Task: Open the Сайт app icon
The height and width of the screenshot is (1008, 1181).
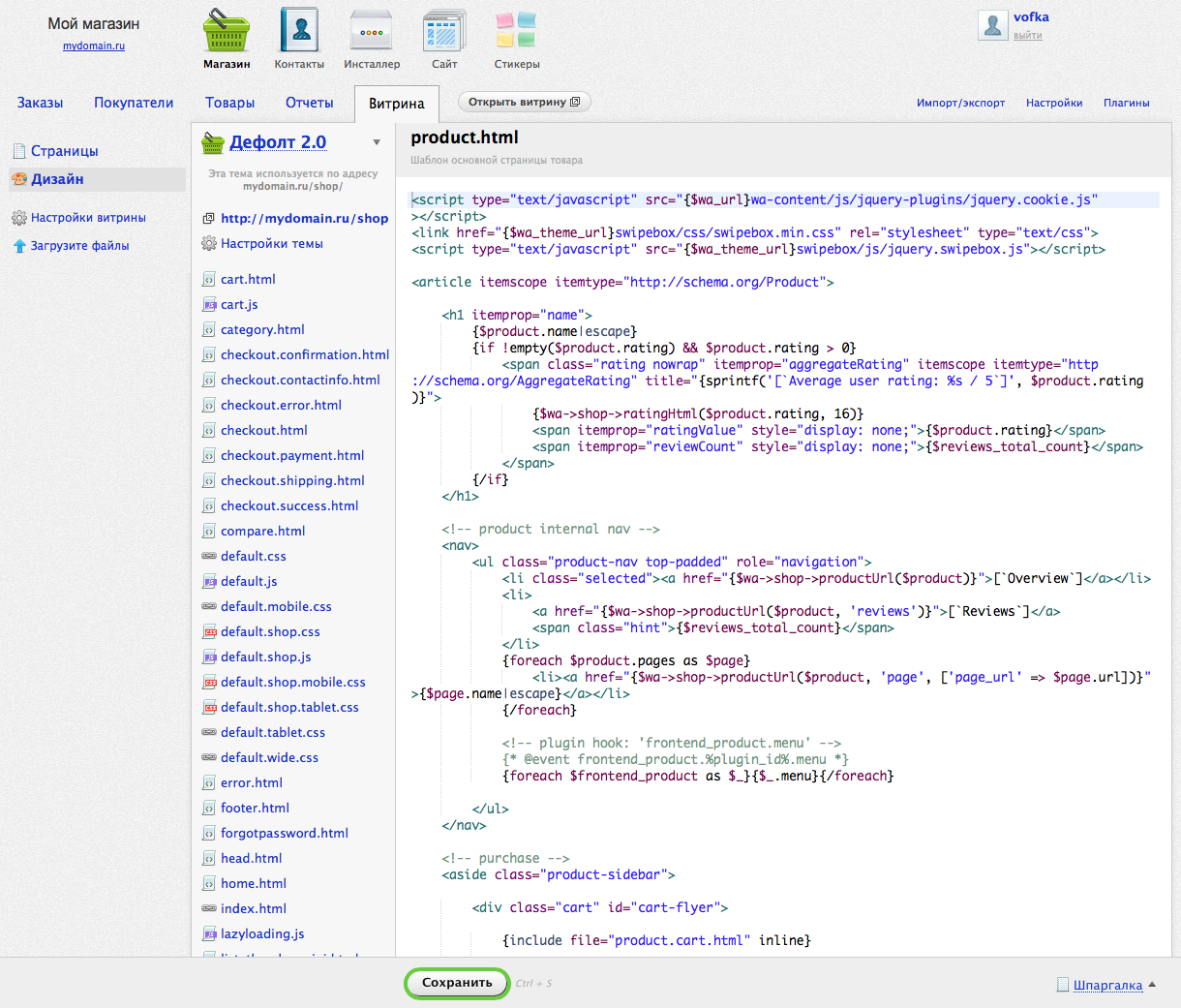Action: point(444,32)
